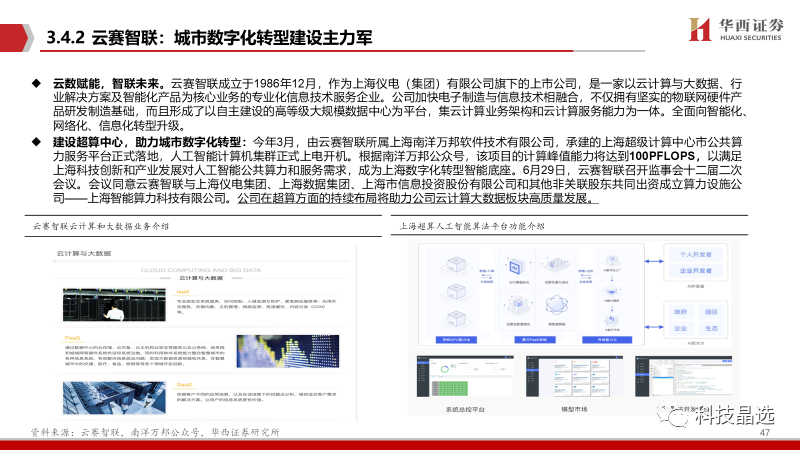
Task: Click the top GPU server box icon
Action: tap(455, 264)
